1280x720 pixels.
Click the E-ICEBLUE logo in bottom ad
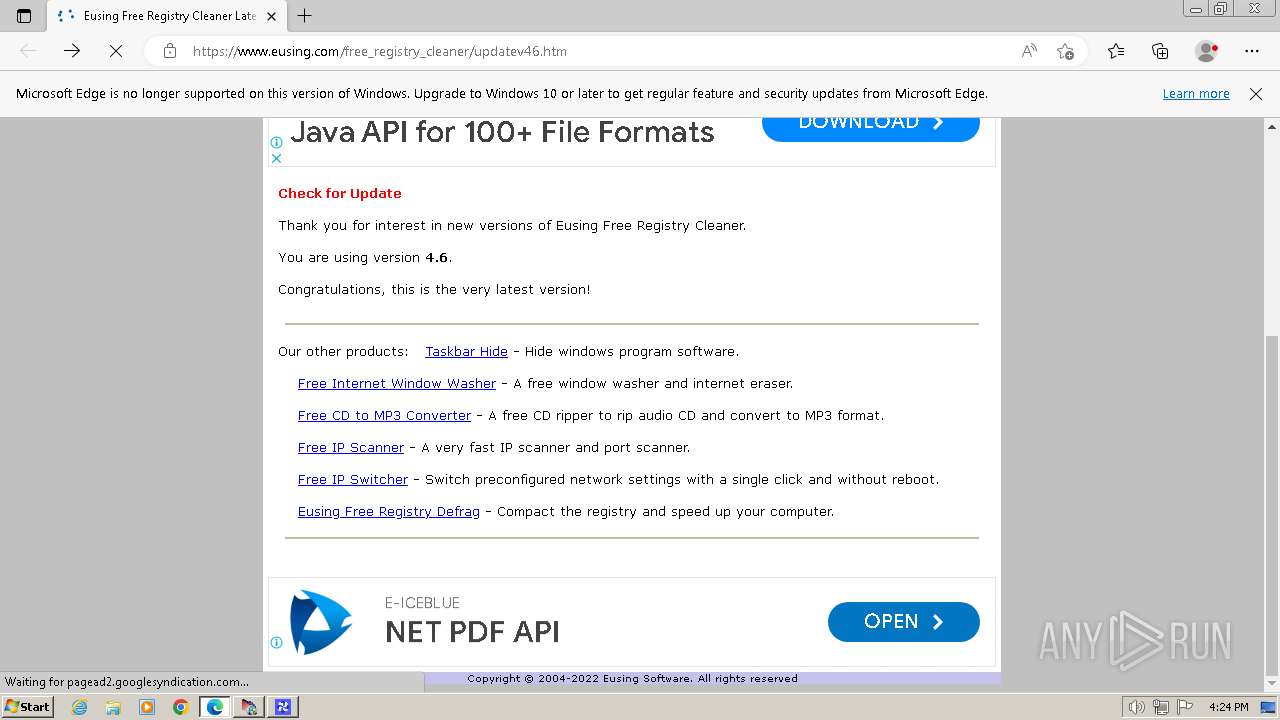tap(321, 622)
